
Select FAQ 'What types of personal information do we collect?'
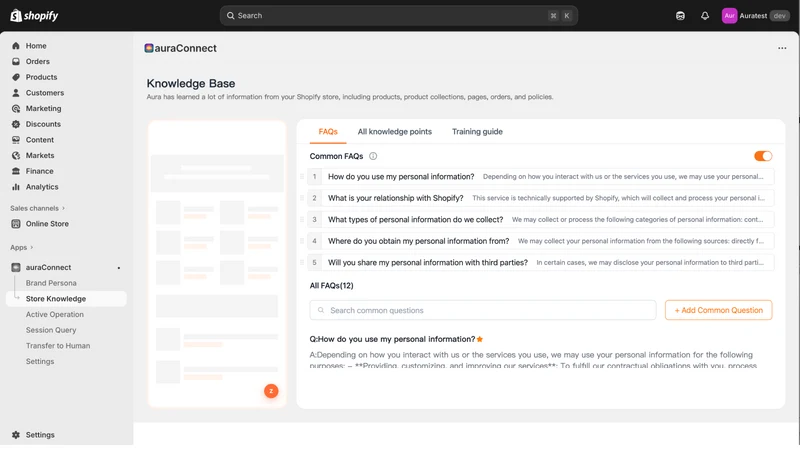click(x=541, y=219)
